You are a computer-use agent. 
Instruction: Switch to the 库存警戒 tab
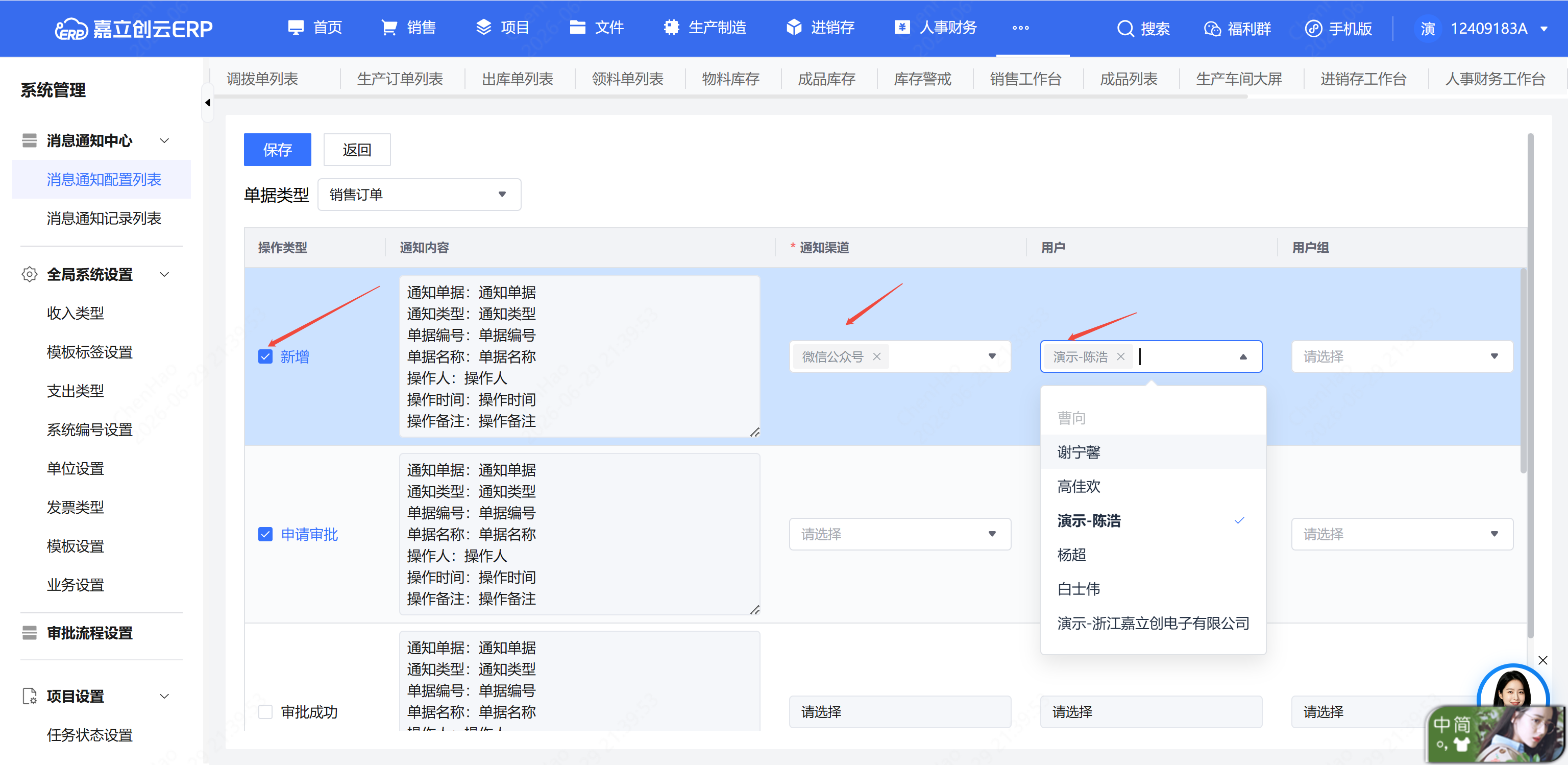pos(922,79)
